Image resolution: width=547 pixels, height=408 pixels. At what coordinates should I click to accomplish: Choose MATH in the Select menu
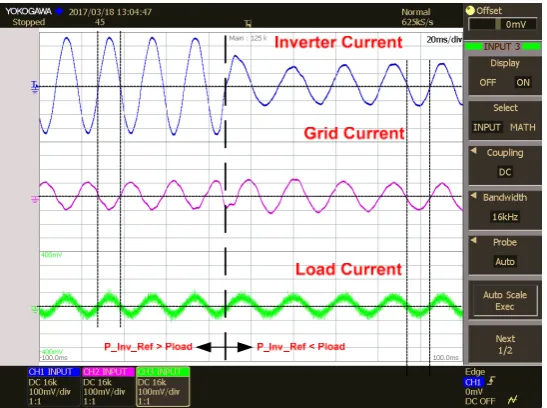[522, 127]
